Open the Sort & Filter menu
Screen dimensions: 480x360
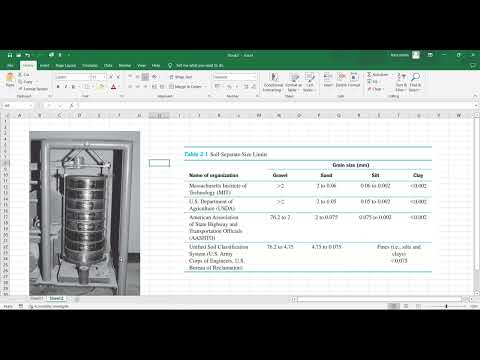point(401,82)
